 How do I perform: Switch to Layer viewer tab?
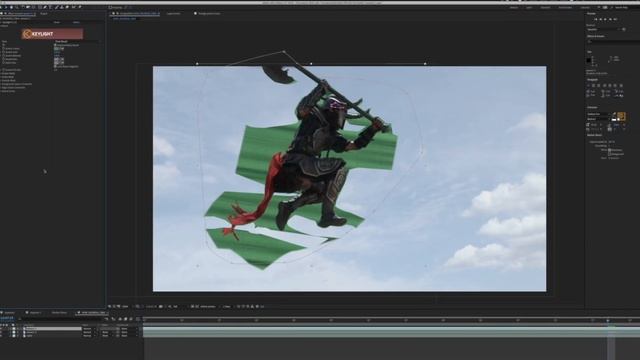click(x=173, y=13)
